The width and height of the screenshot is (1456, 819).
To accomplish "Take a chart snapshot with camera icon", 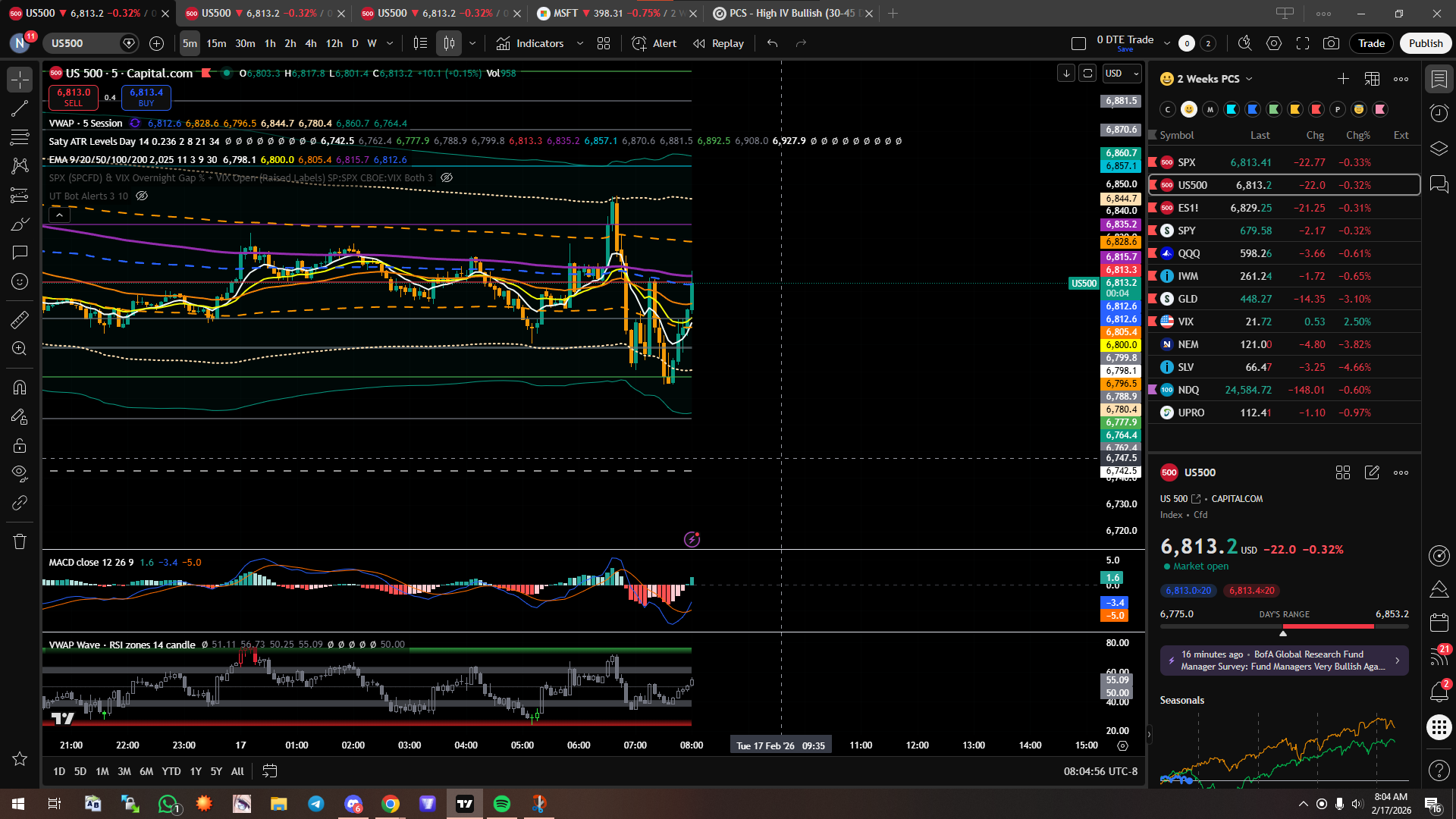I will [1331, 43].
